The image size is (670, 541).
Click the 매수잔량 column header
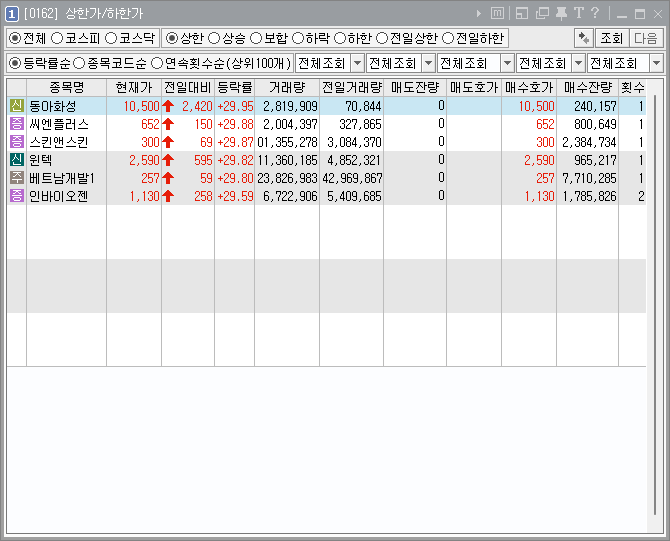588,88
